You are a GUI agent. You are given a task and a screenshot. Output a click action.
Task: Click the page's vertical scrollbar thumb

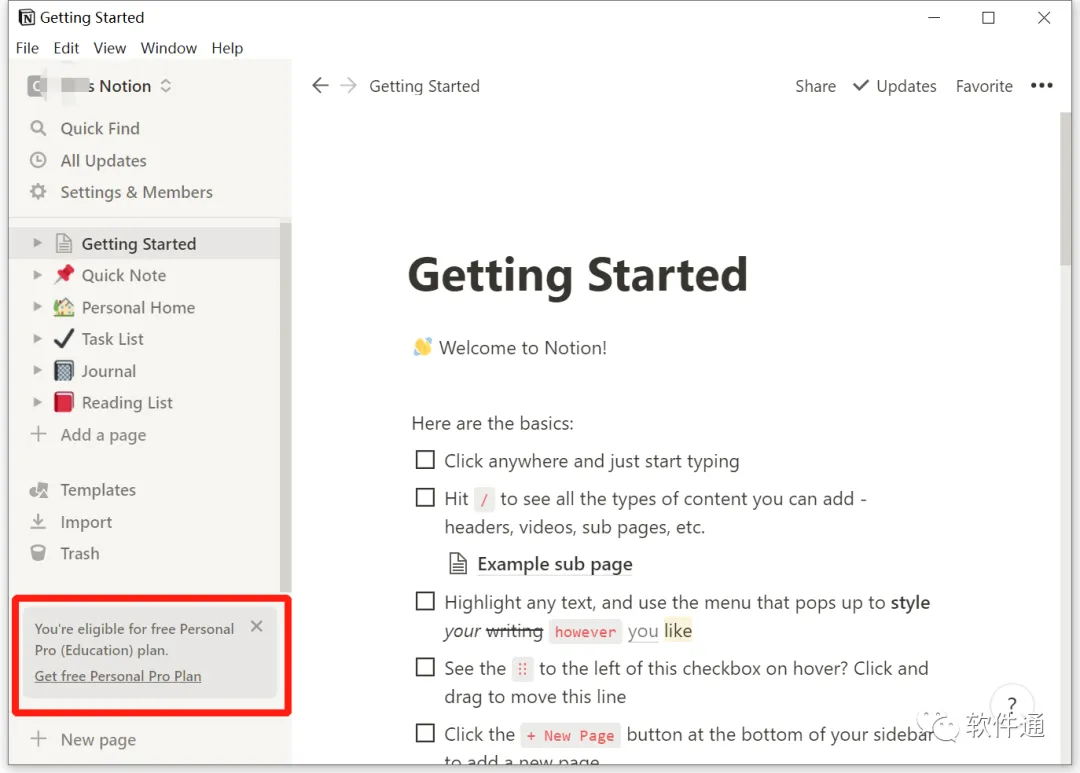point(1065,189)
